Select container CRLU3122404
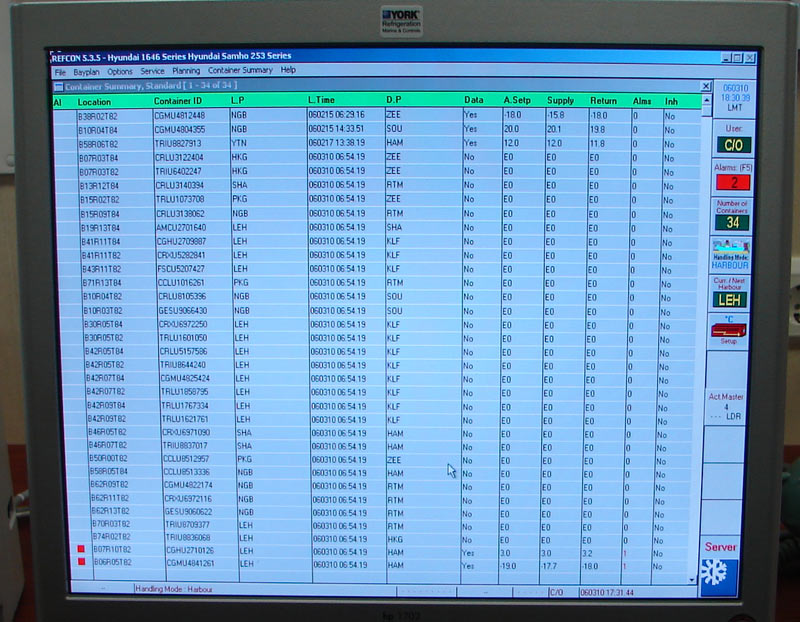This screenshot has width=800, height=622. (179, 158)
